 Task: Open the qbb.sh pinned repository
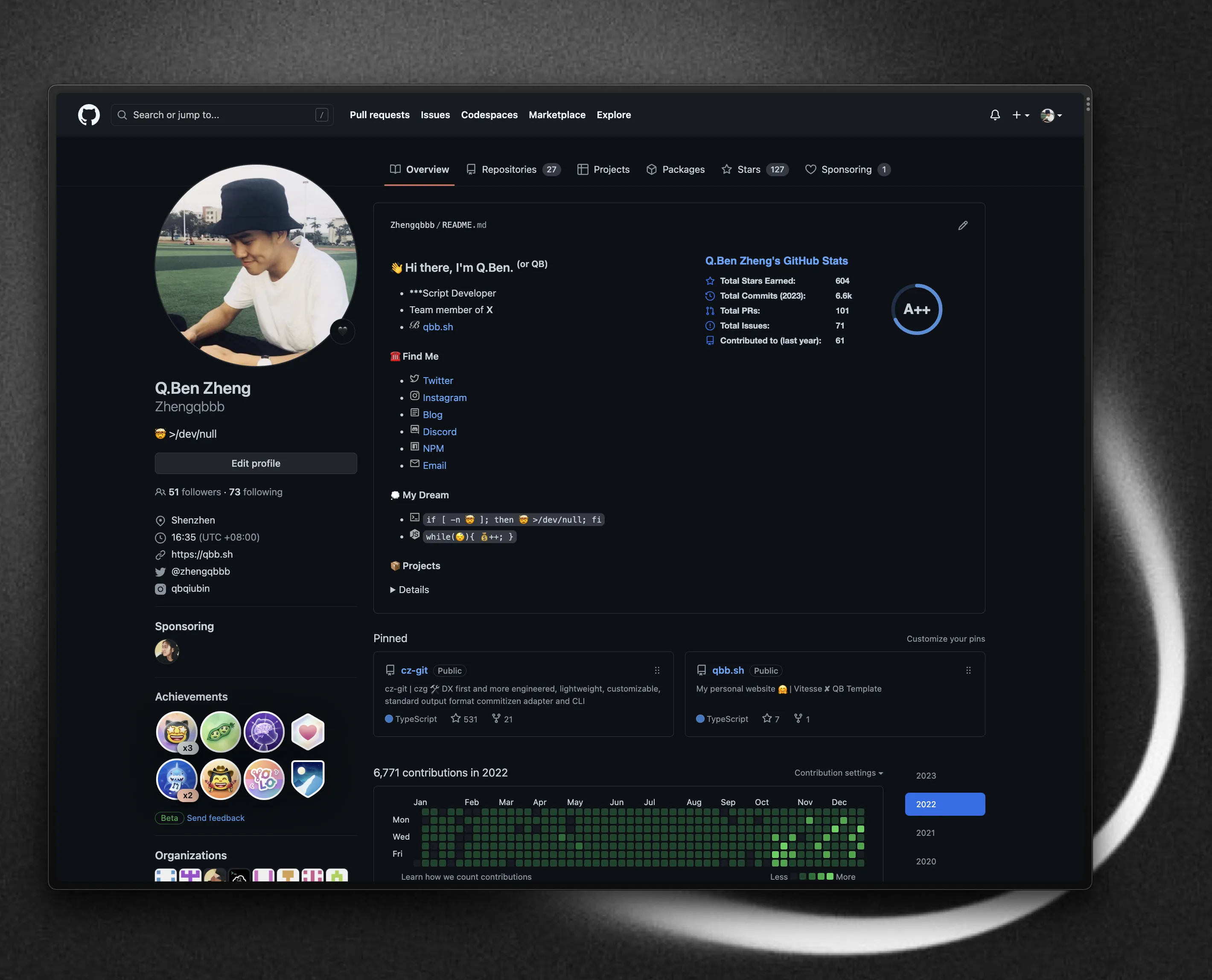(728, 670)
